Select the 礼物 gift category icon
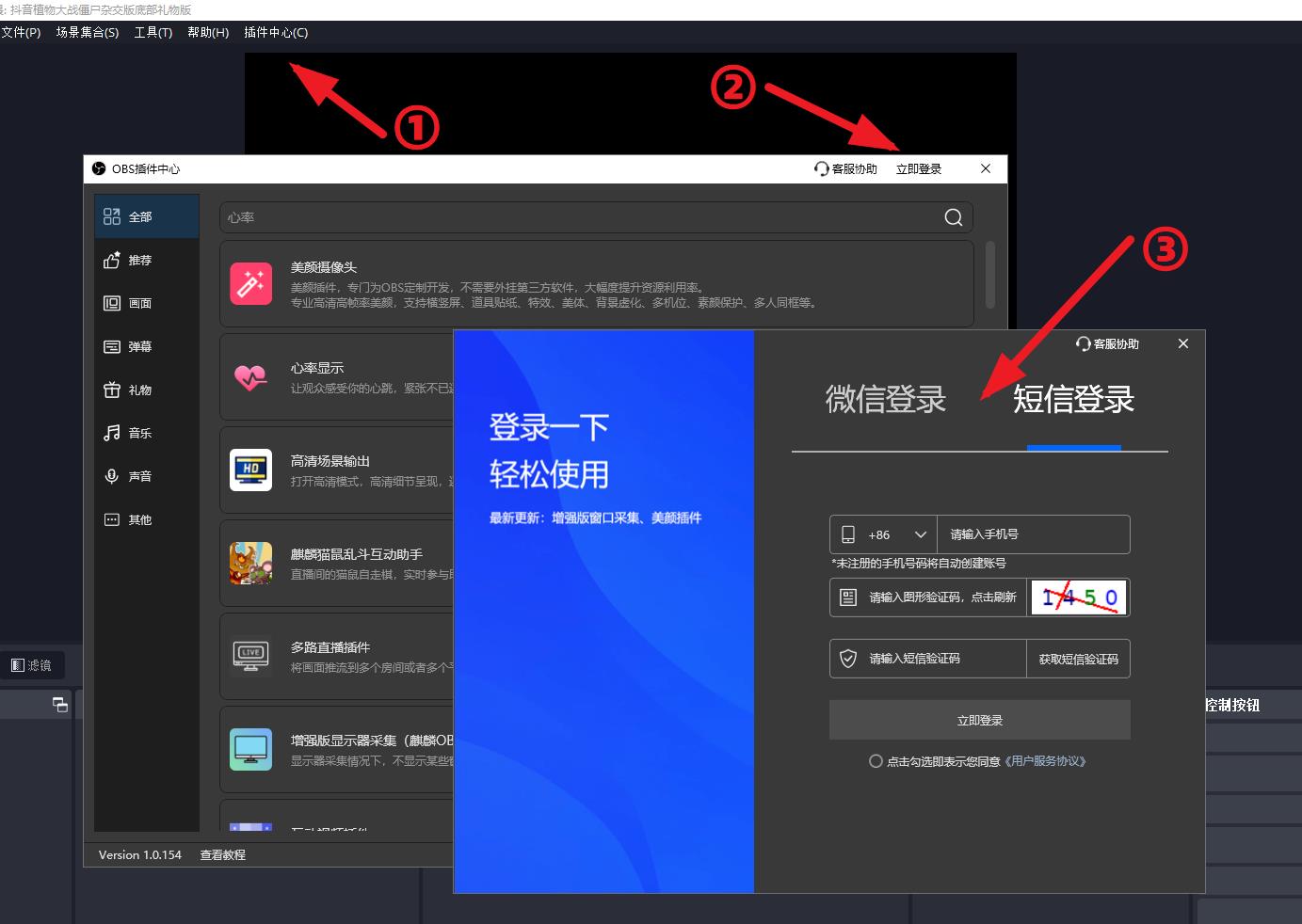The image size is (1302, 924). 113,390
